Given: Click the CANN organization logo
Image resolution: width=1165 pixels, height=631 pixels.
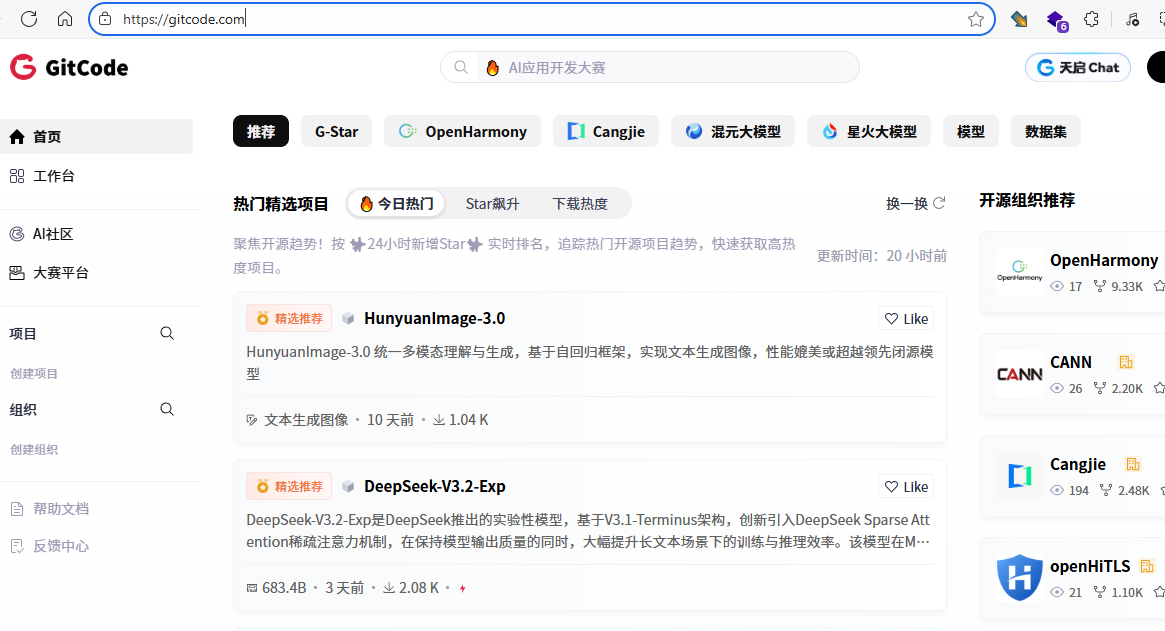Looking at the screenshot, I should click(1019, 374).
